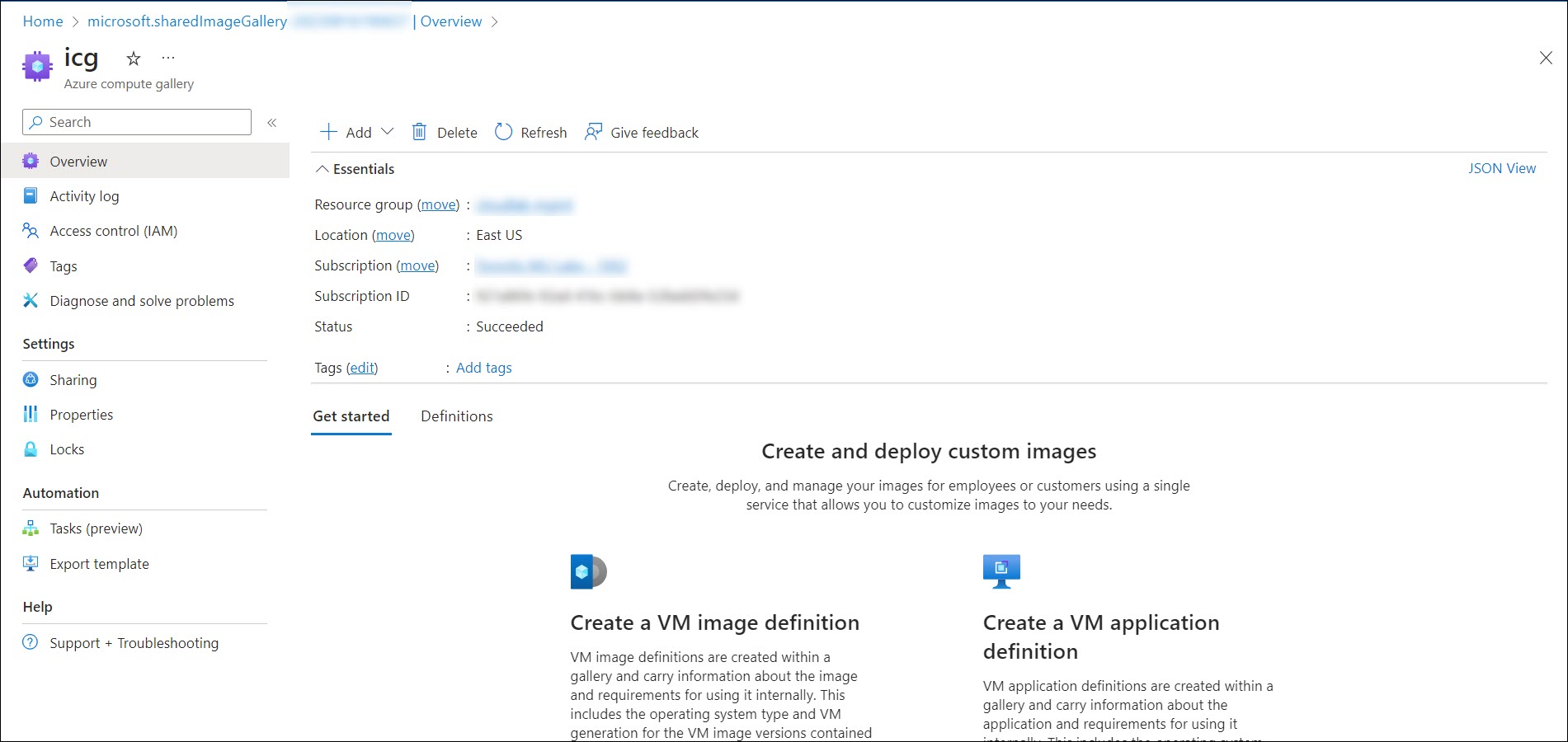
Task: Click move link for Resource group
Action: coord(439,204)
